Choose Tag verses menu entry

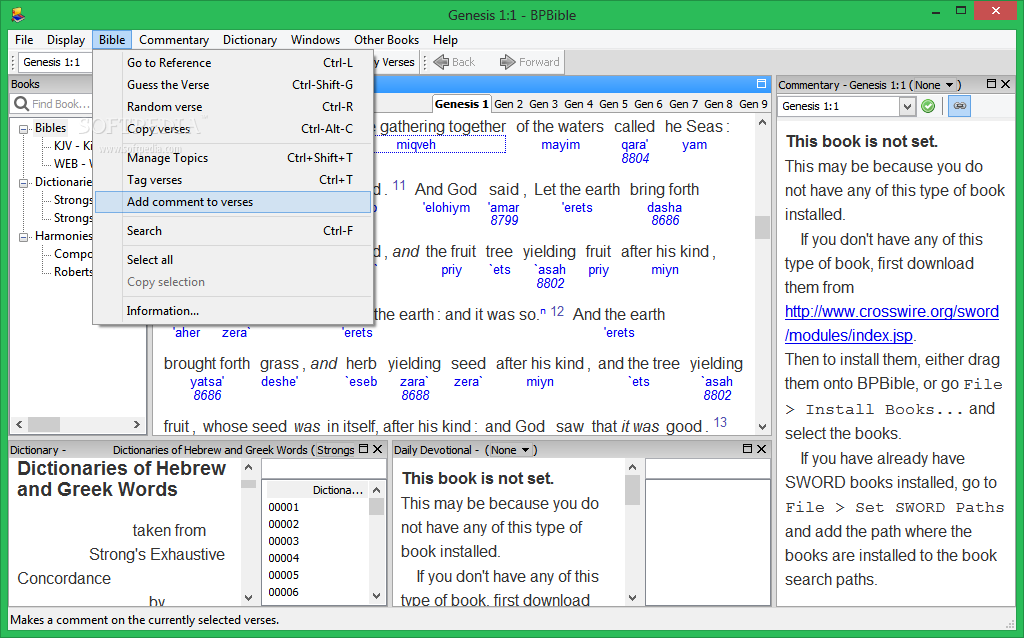(x=233, y=180)
